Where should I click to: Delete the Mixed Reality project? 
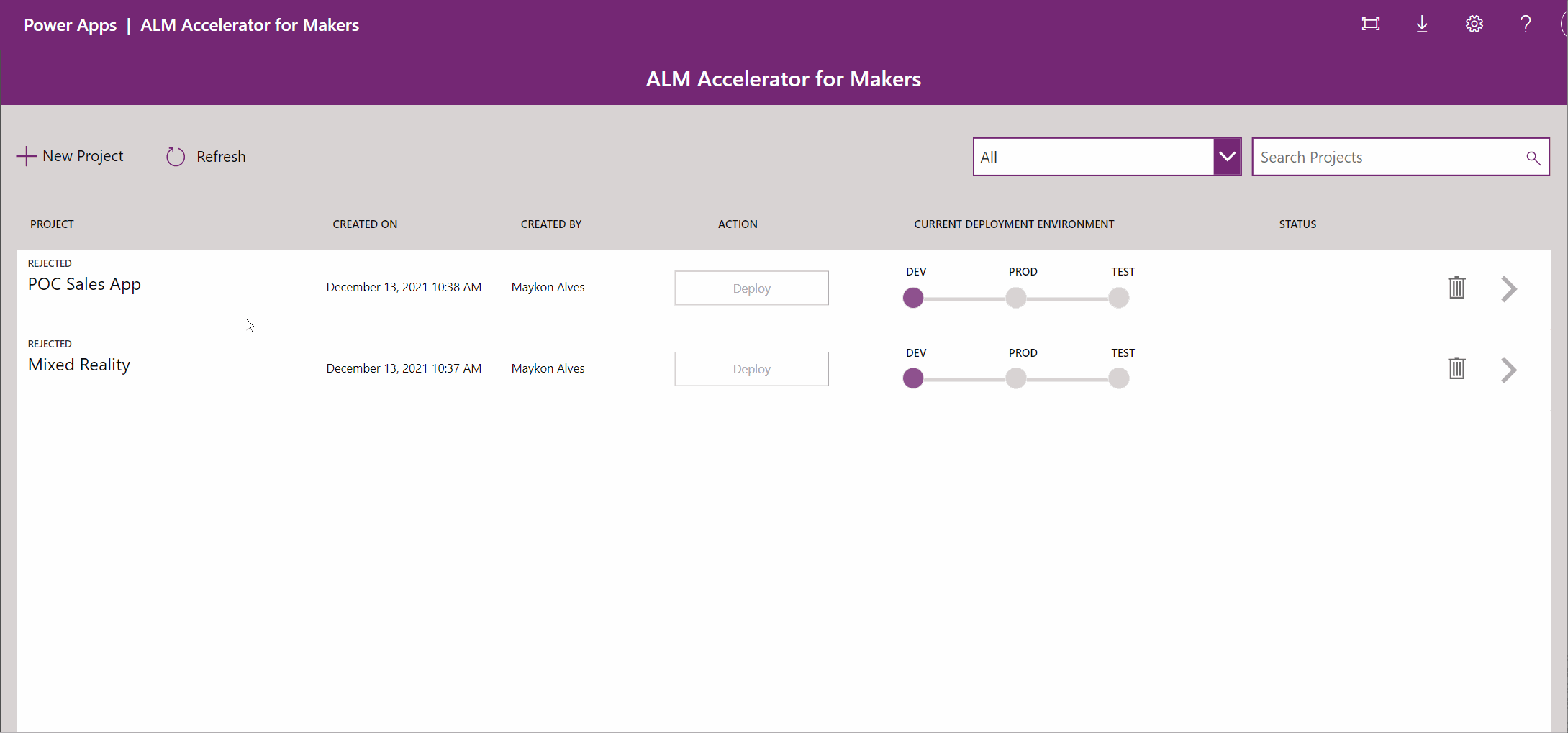point(1456,368)
